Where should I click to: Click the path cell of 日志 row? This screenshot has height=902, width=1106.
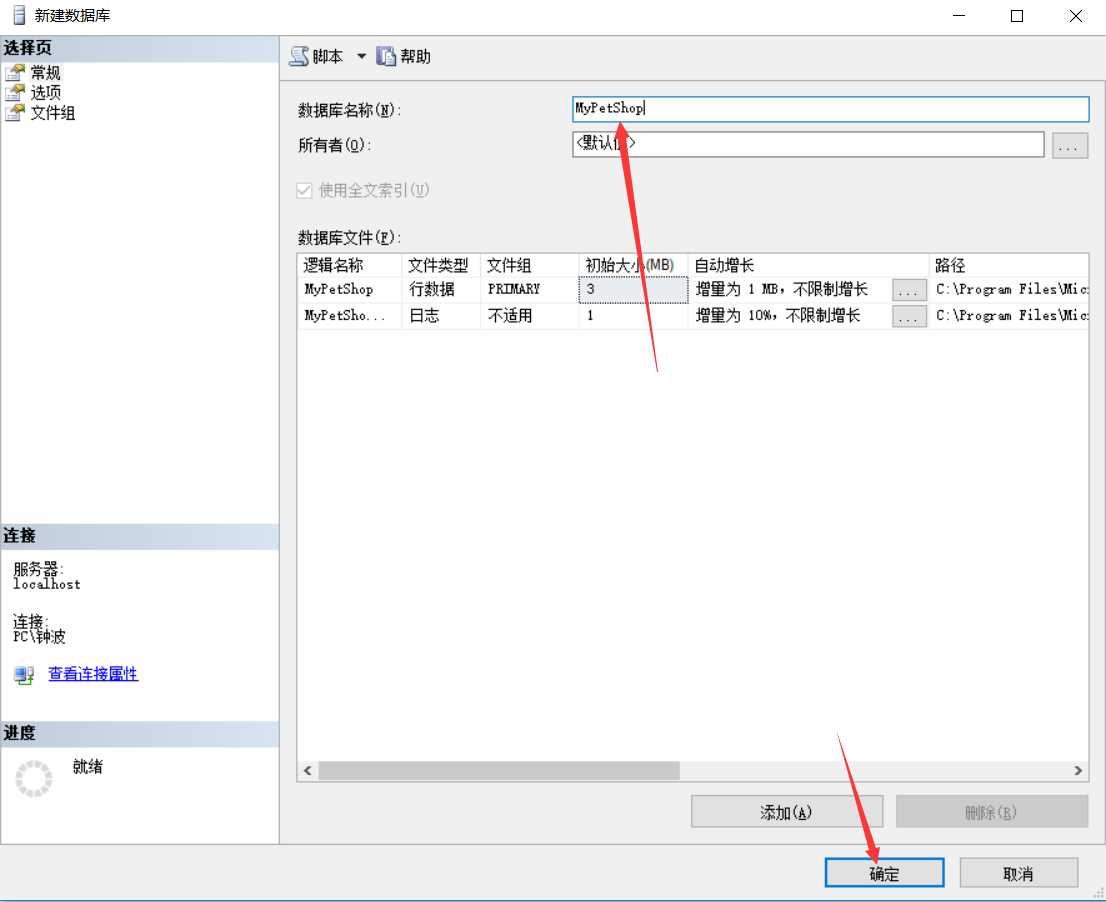pos(1009,316)
